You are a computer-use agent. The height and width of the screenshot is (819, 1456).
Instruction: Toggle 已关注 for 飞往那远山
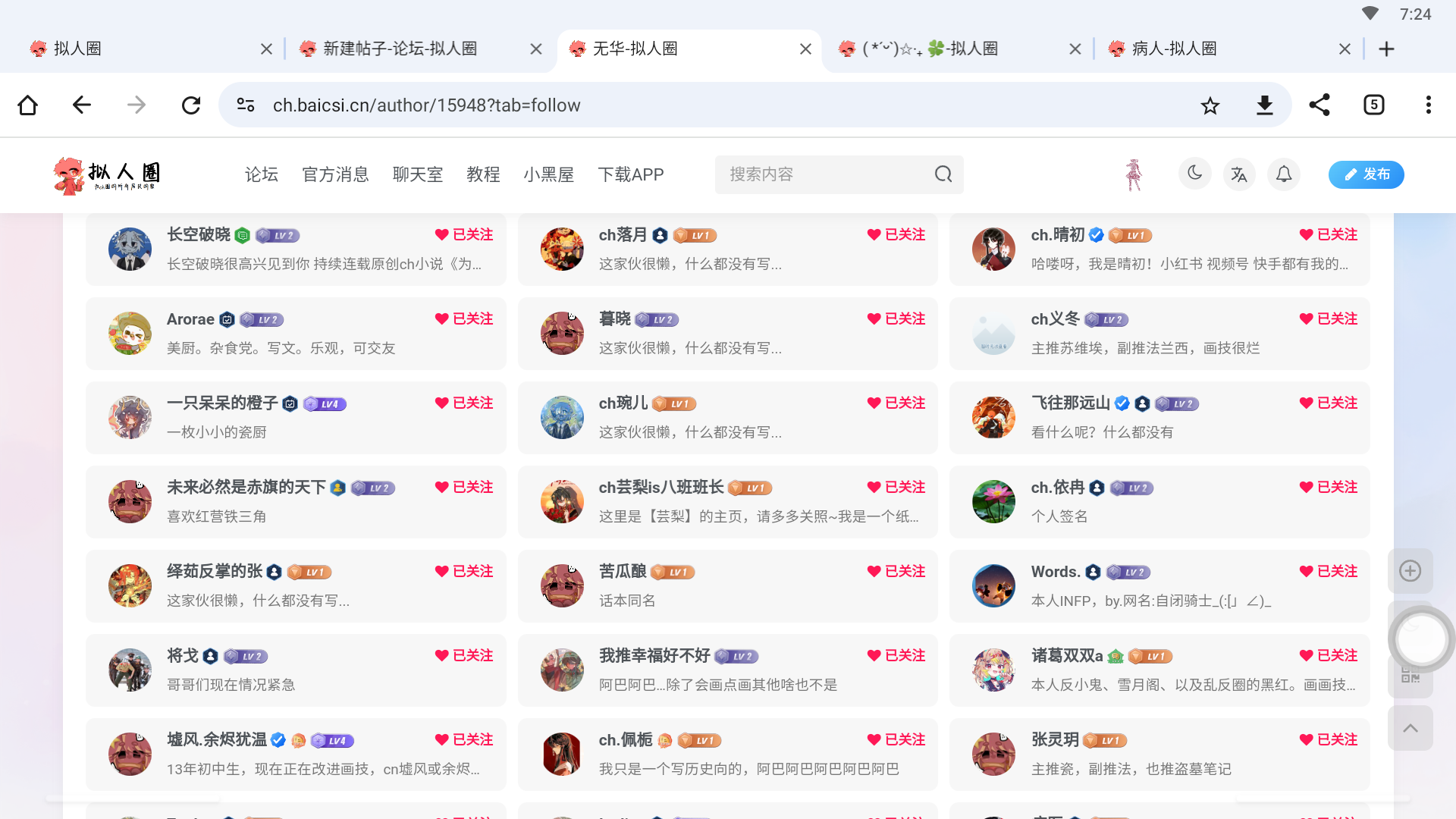coord(1329,403)
